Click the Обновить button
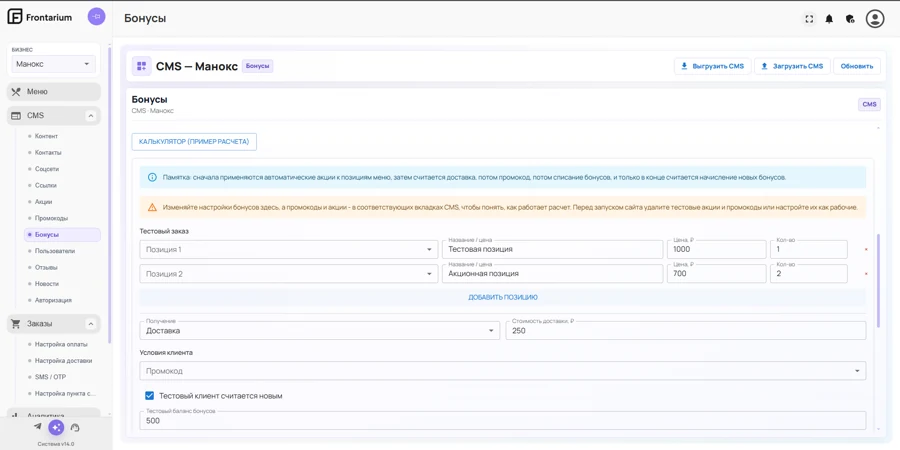Image resolution: width=900 pixels, height=450 pixels. tap(857, 66)
